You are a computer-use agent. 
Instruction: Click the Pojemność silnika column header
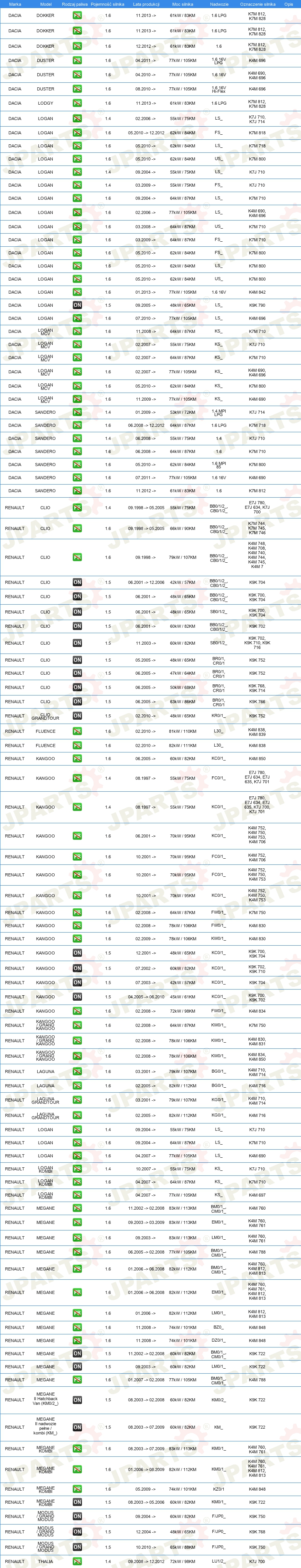pos(108,3)
